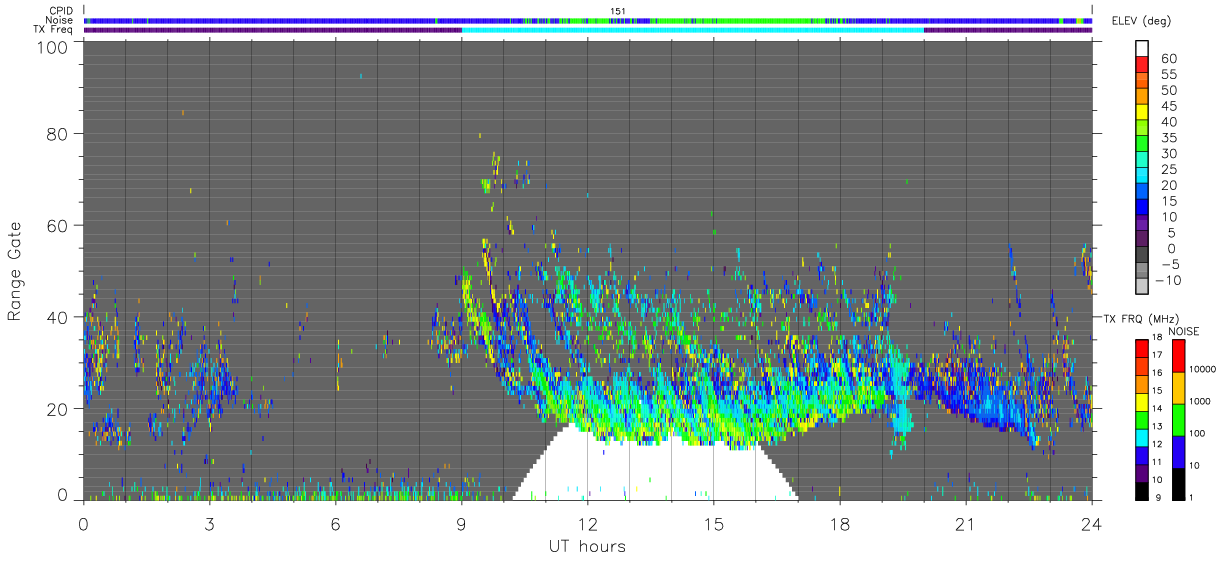The width and height of the screenshot is (1228, 567).
Task: Click the 6 tick on UT hours axis
Action: point(335,523)
